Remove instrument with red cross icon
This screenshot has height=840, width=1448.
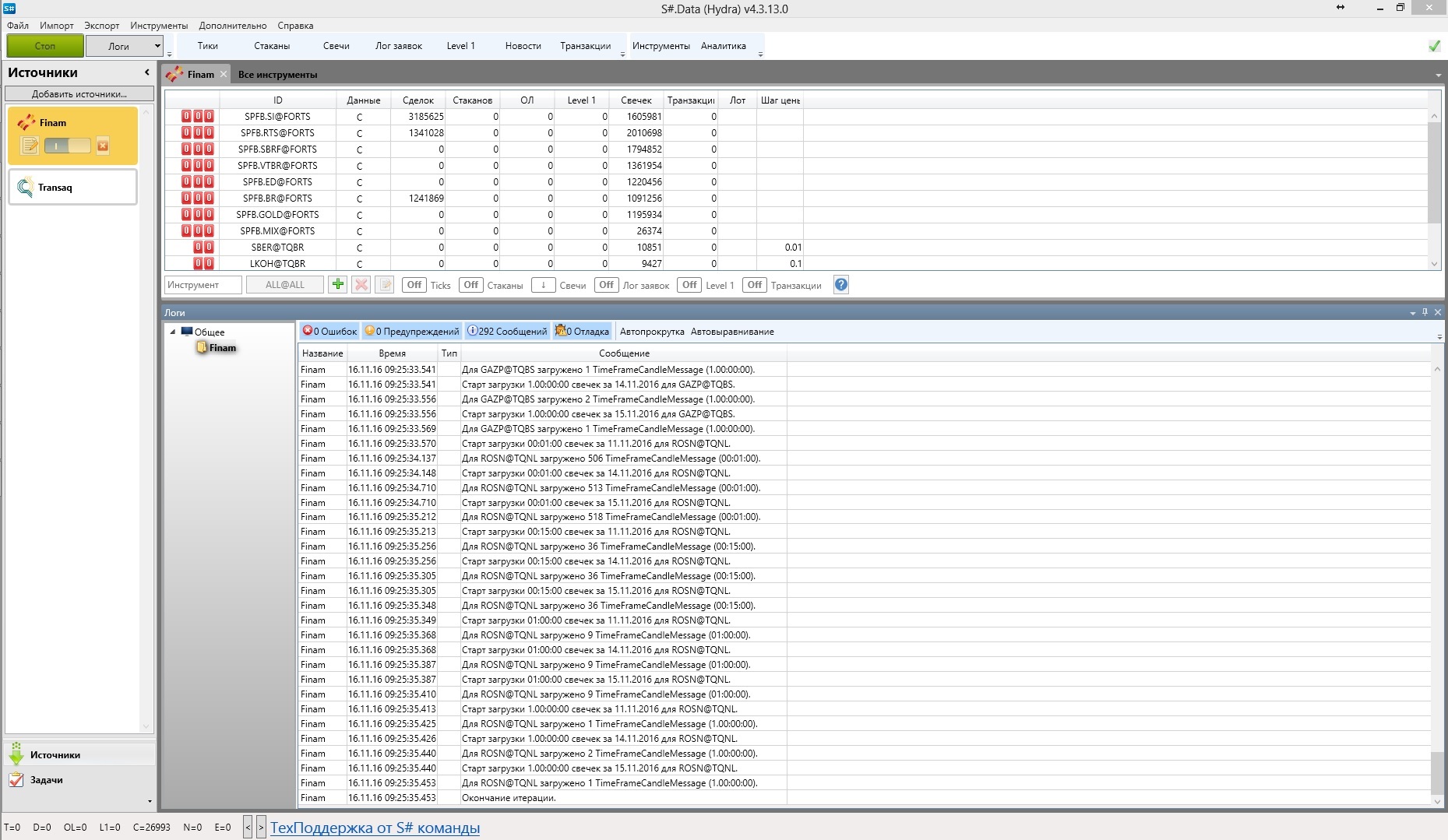point(361,284)
